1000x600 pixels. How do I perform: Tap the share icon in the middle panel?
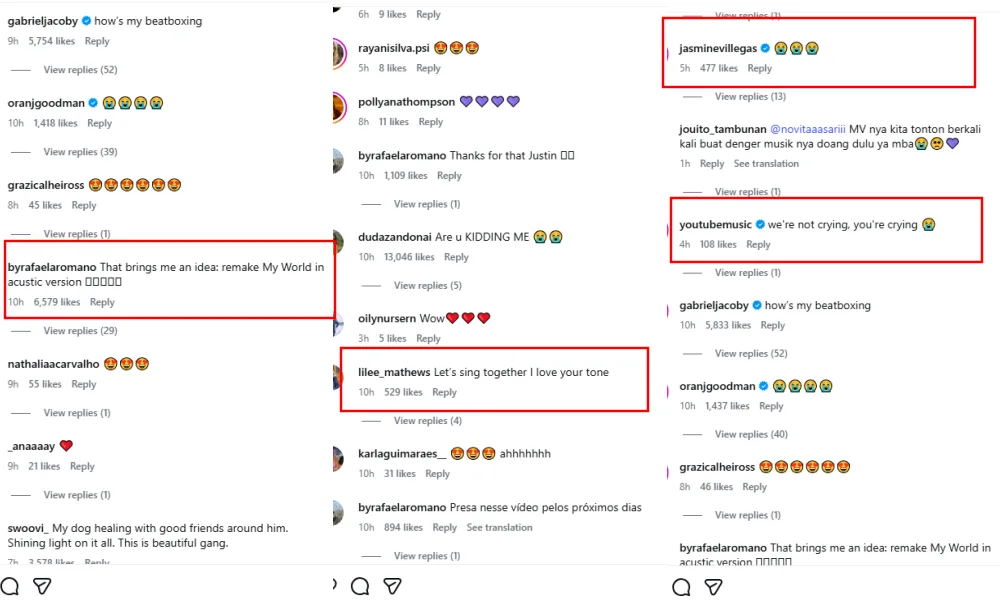393,586
